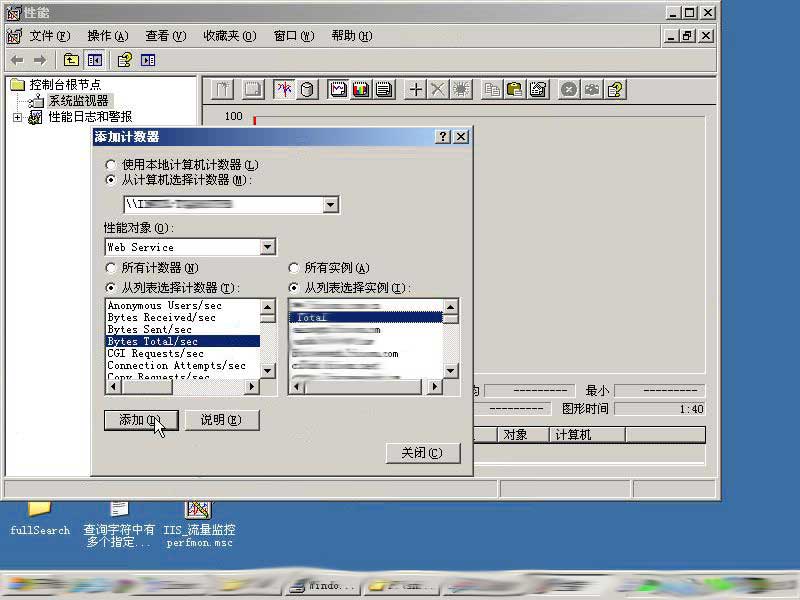This screenshot has height=600, width=800.
Task: Select 所有实例 radio button
Action: (x=293, y=268)
